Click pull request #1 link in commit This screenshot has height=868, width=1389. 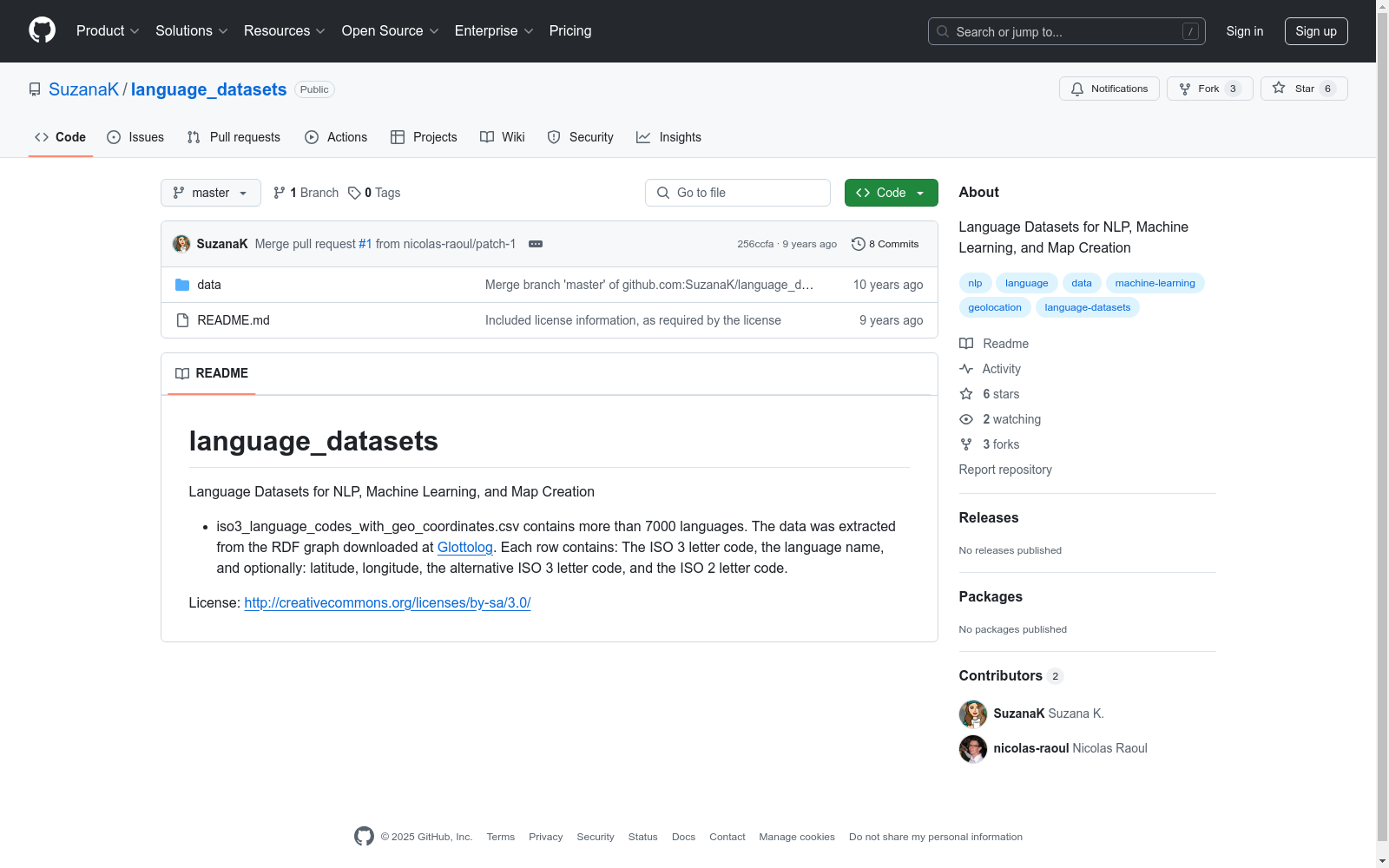click(x=365, y=244)
